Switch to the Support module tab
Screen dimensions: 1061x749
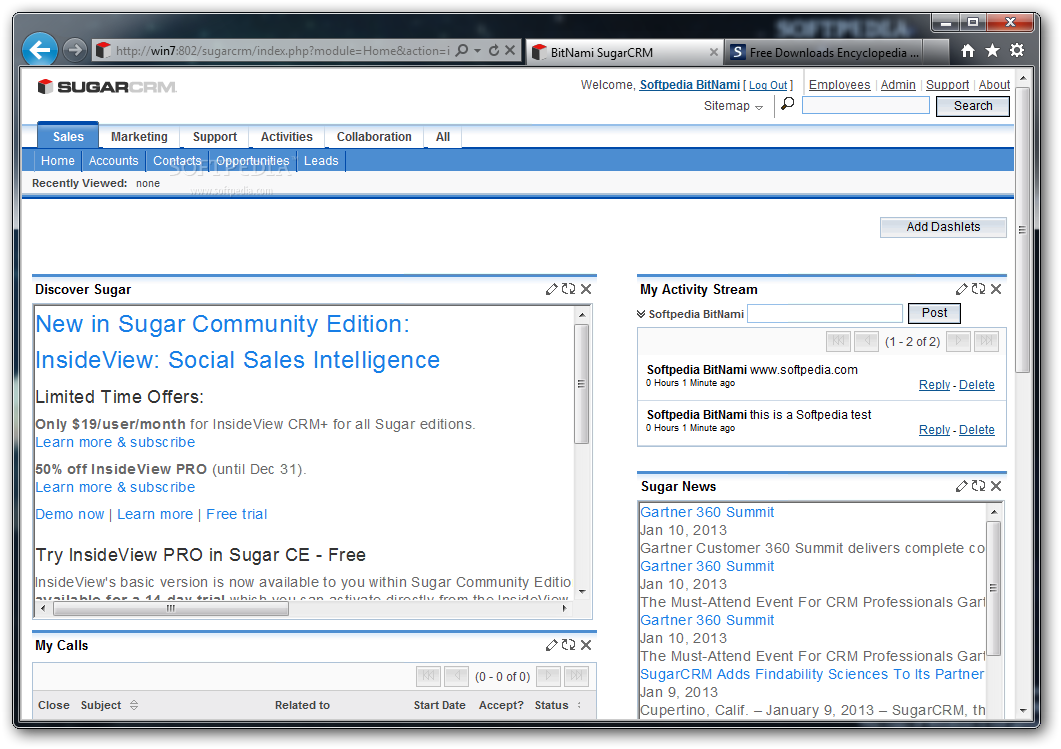point(215,137)
